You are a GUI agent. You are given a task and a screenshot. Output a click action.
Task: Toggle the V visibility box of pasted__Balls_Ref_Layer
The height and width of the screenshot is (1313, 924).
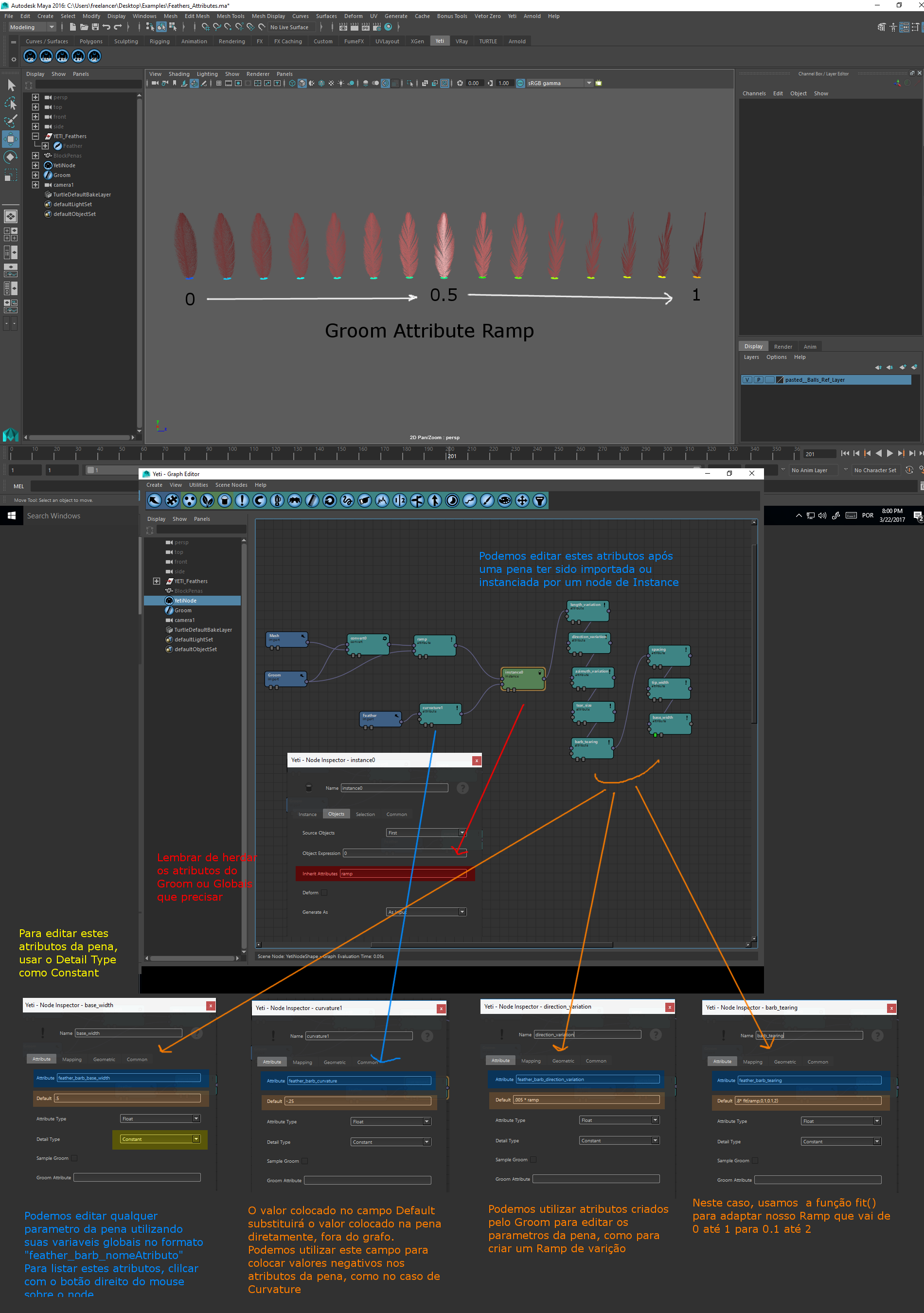click(x=747, y=380)
